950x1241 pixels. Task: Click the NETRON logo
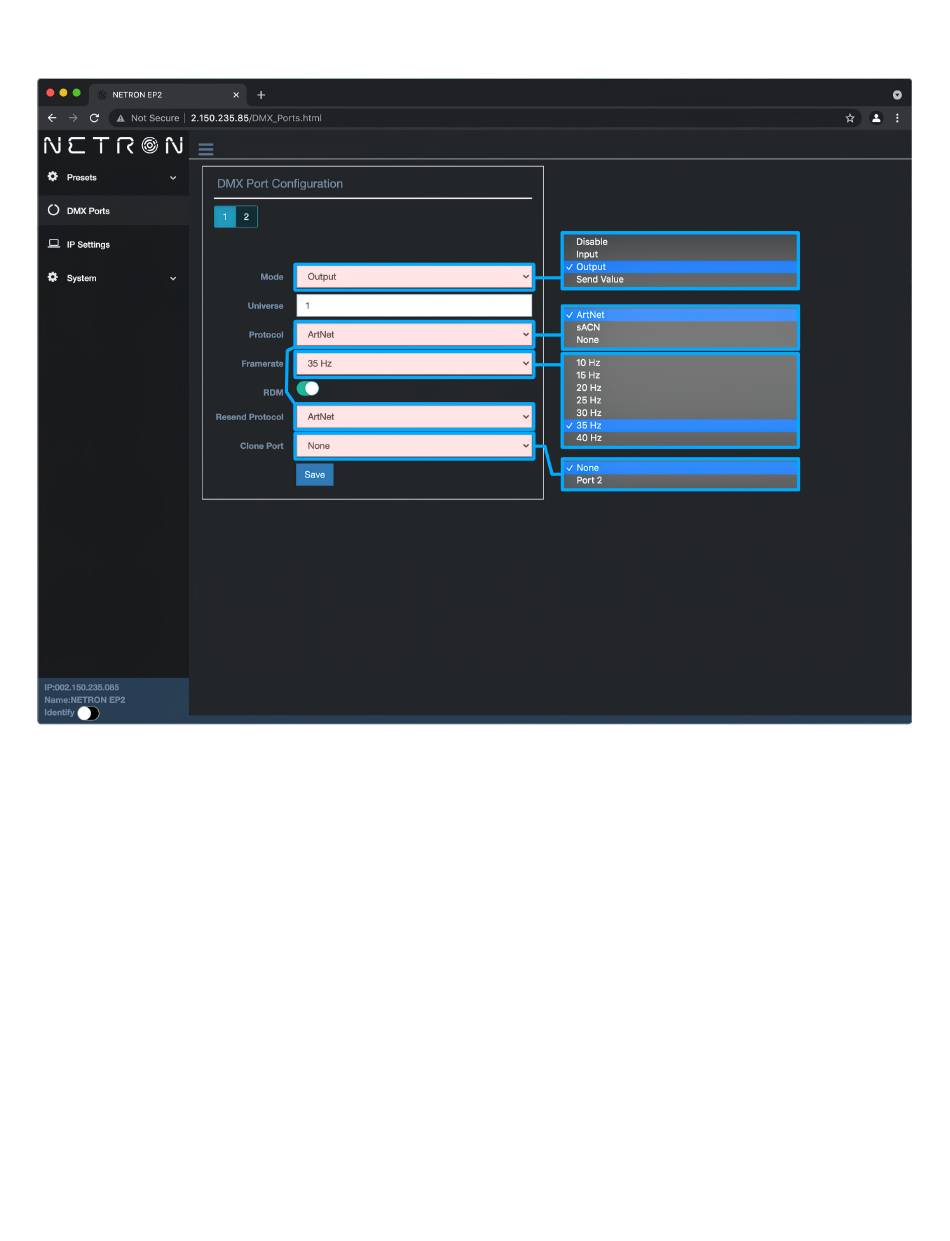pyautogui.click(x=113, y=146)
